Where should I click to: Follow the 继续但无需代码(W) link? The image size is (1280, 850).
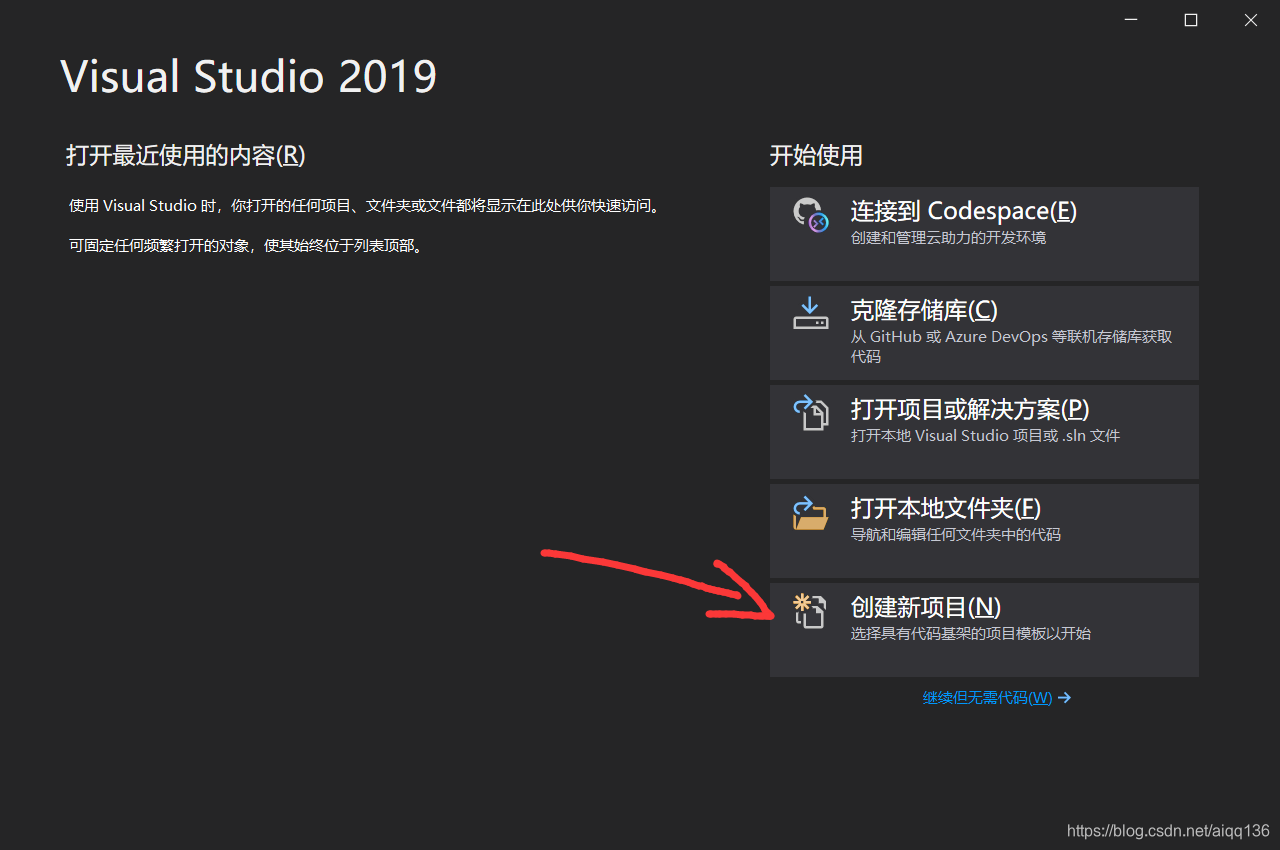pyautogui.click(x=987, y=698)
